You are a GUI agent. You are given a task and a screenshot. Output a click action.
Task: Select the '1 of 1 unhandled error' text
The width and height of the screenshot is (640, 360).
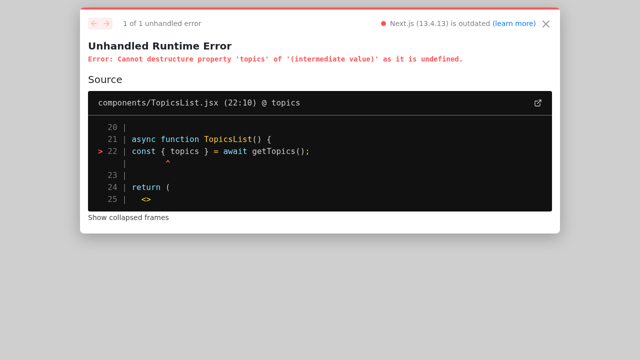click(162, 24)
